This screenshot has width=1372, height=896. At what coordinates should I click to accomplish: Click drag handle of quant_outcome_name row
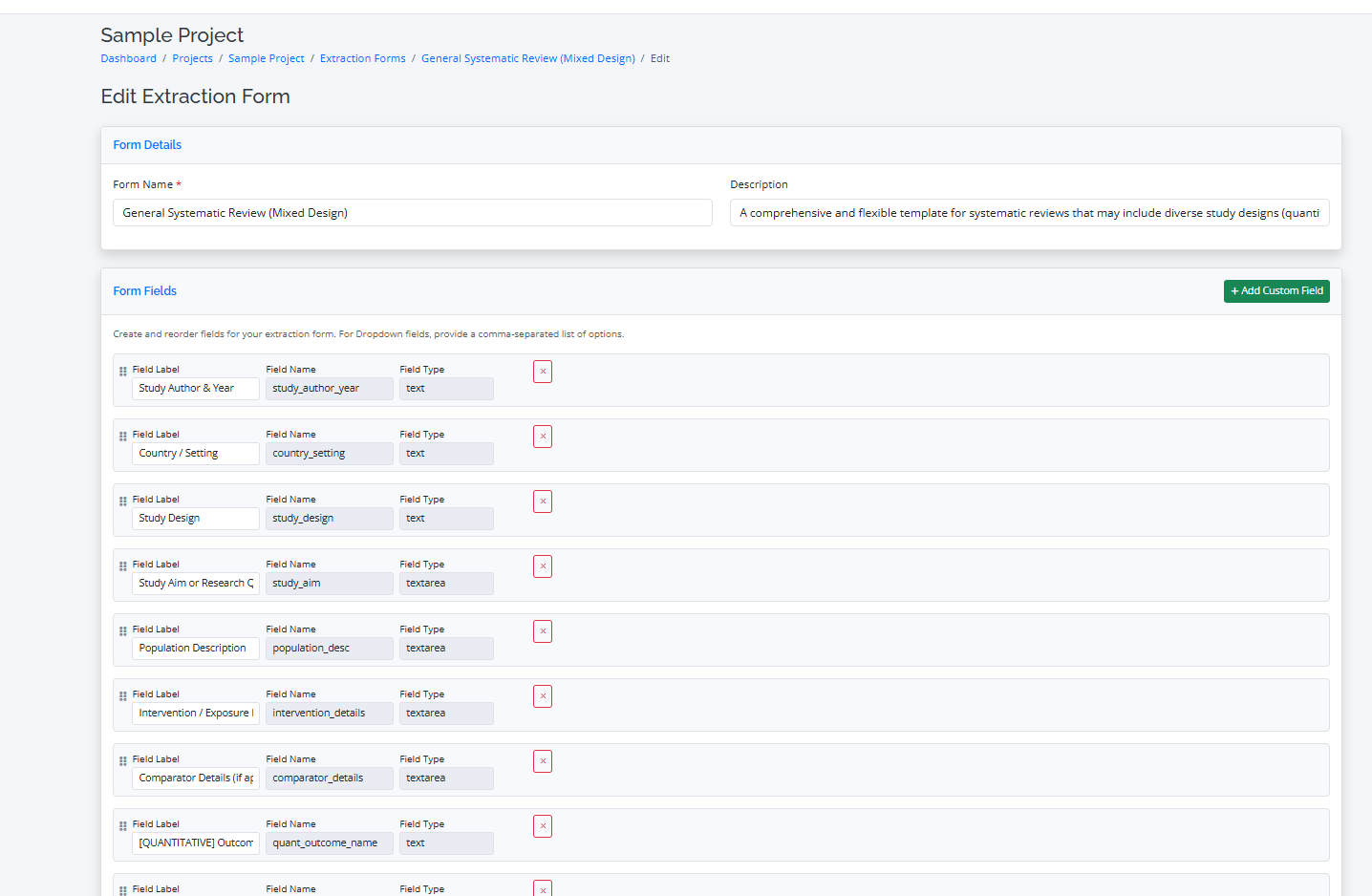122,826
